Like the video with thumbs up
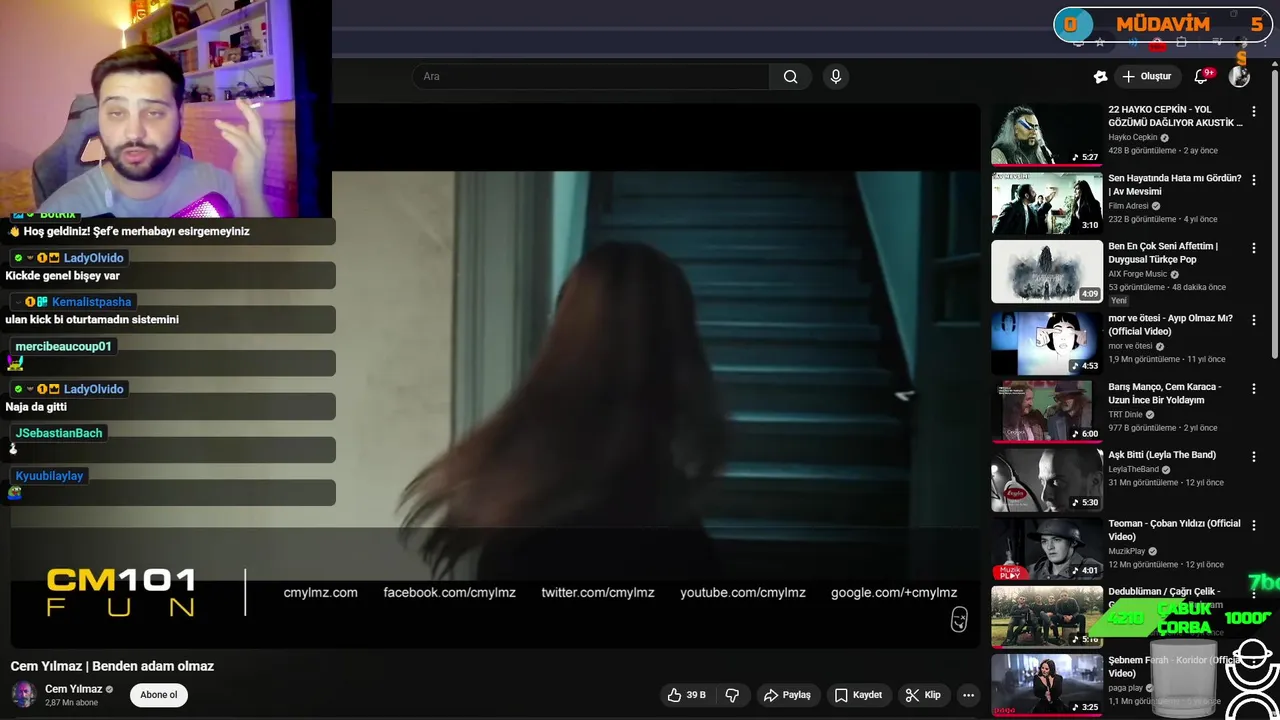The image size is (1280, 720). pos(688,695)
